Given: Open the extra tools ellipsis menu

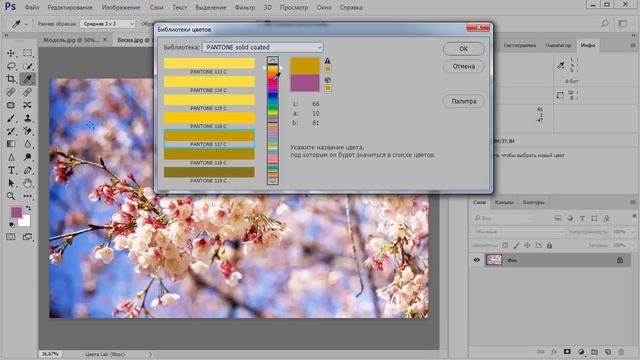Looking at the screenshot, I should tap(27, 196).
